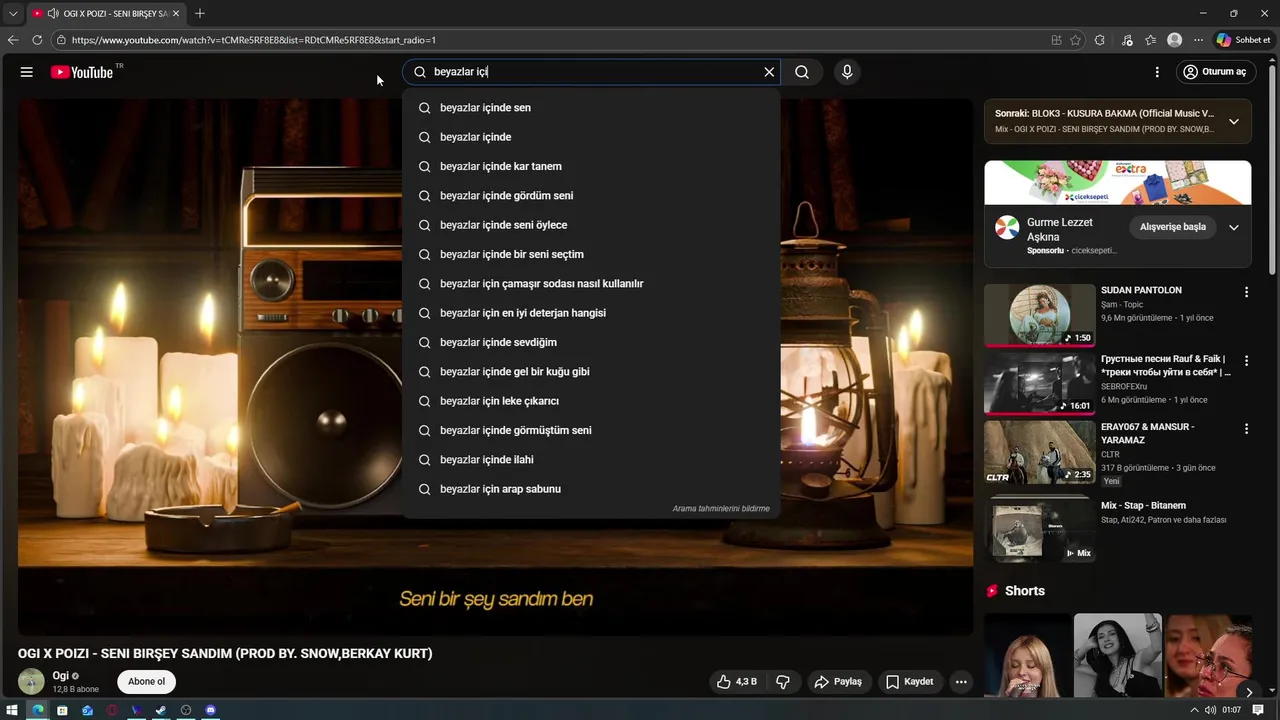Advance the Shorts shelf with next arrow

click(x=1248, y=692)
